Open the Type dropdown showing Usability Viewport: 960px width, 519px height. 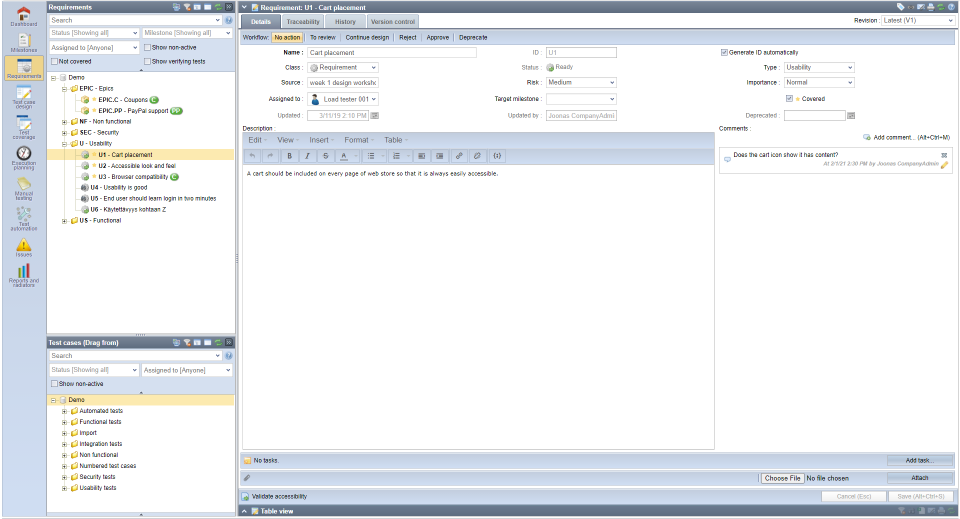tap(819, 67)
